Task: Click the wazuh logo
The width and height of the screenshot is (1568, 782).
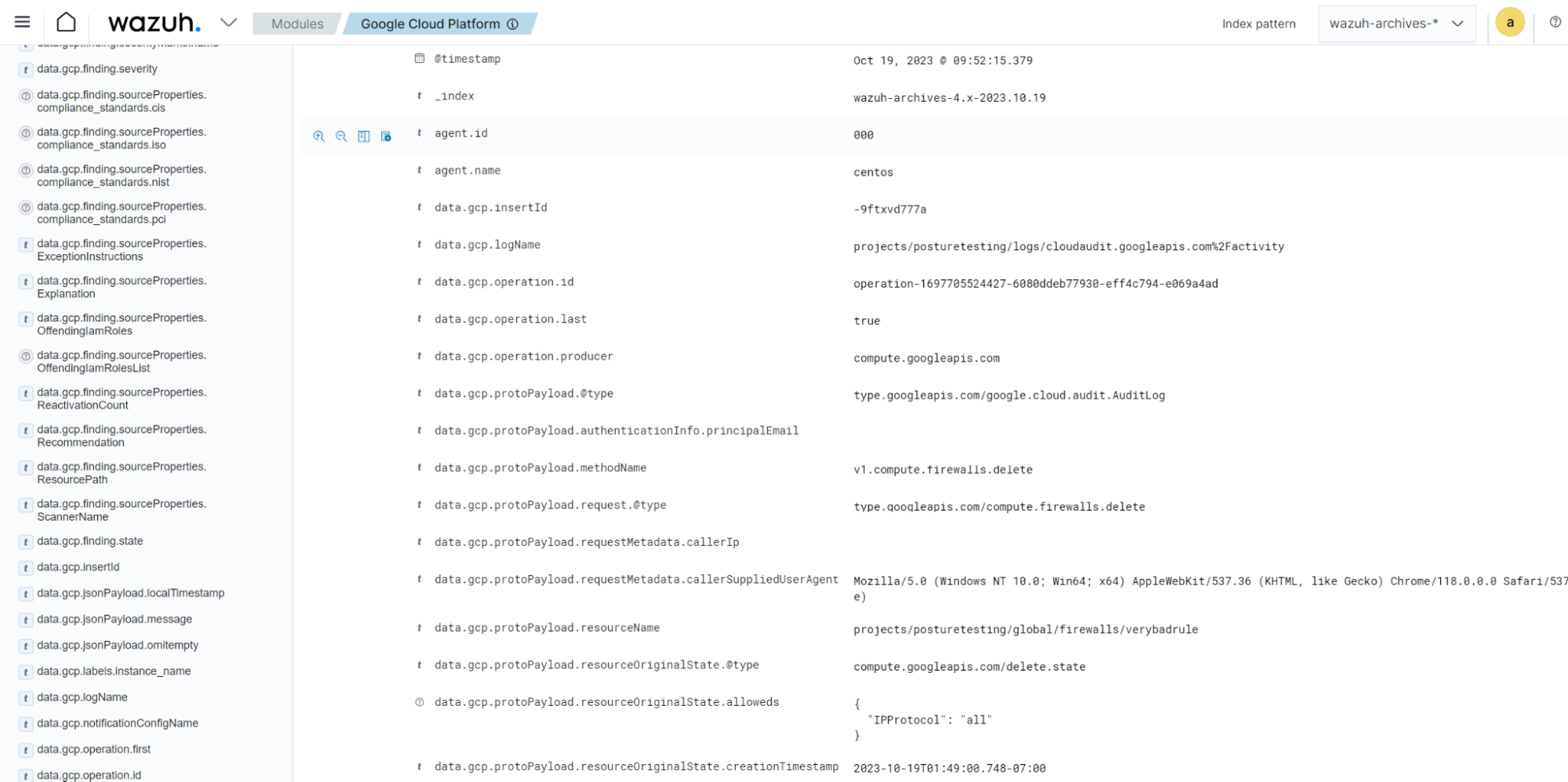Action: 154,23
